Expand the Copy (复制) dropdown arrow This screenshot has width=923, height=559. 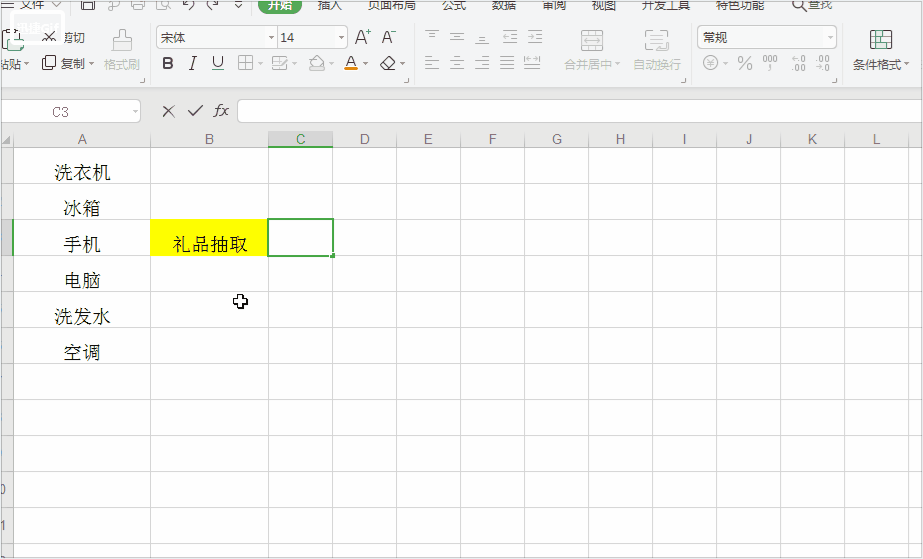[x=91, y=64]
